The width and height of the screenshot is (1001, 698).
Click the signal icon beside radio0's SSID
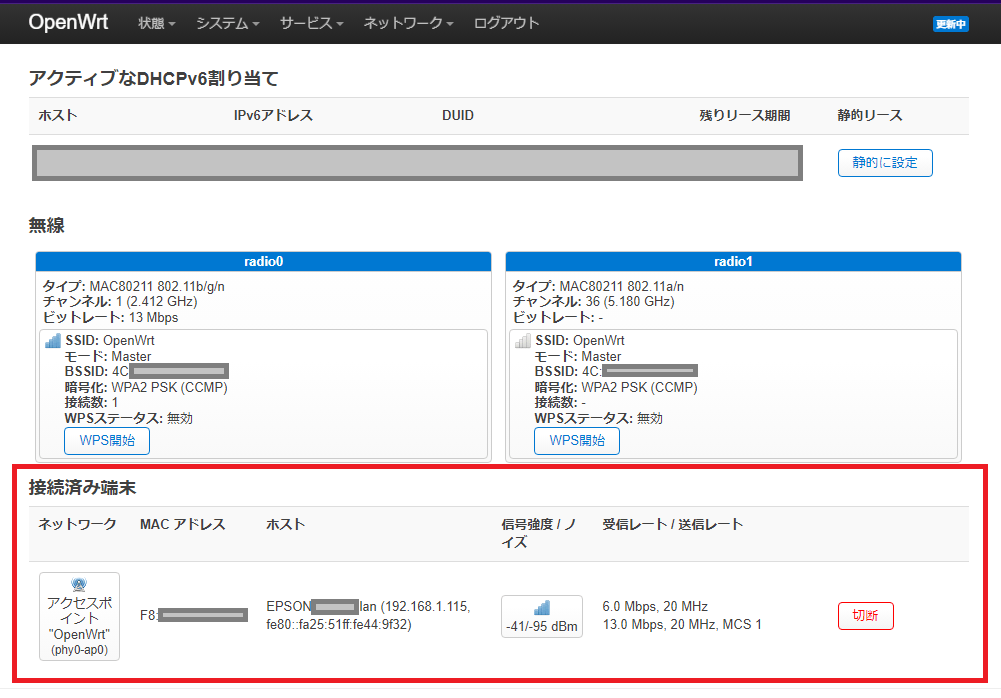51,340
